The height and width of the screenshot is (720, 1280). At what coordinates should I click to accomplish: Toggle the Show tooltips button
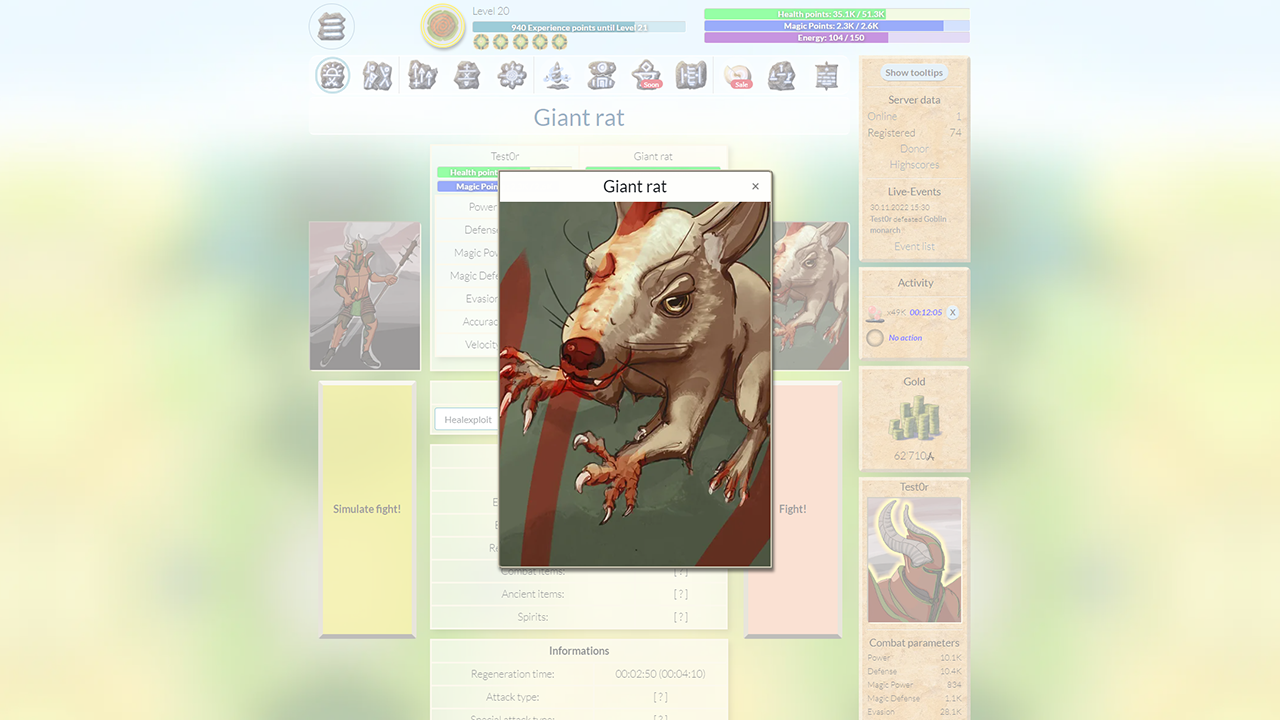(x=914, y=73)
